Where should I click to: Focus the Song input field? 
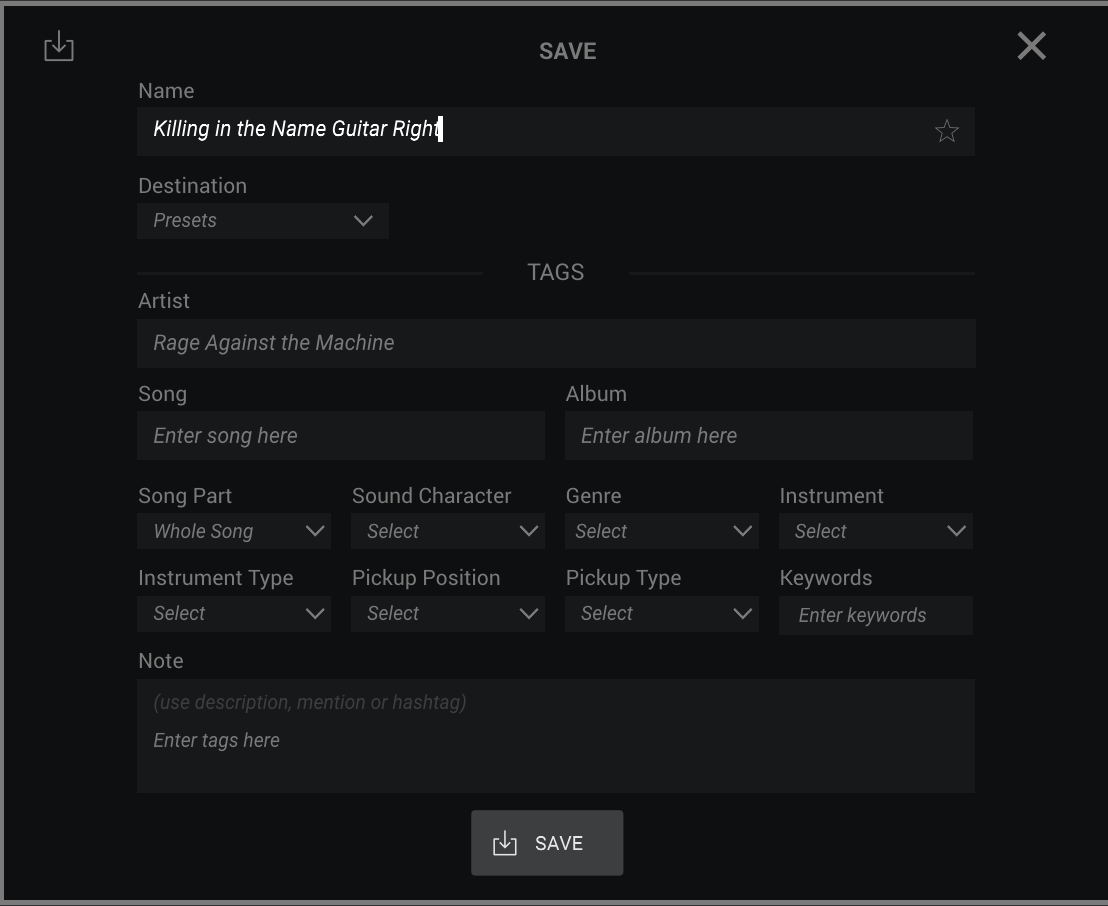click(341, 435)
